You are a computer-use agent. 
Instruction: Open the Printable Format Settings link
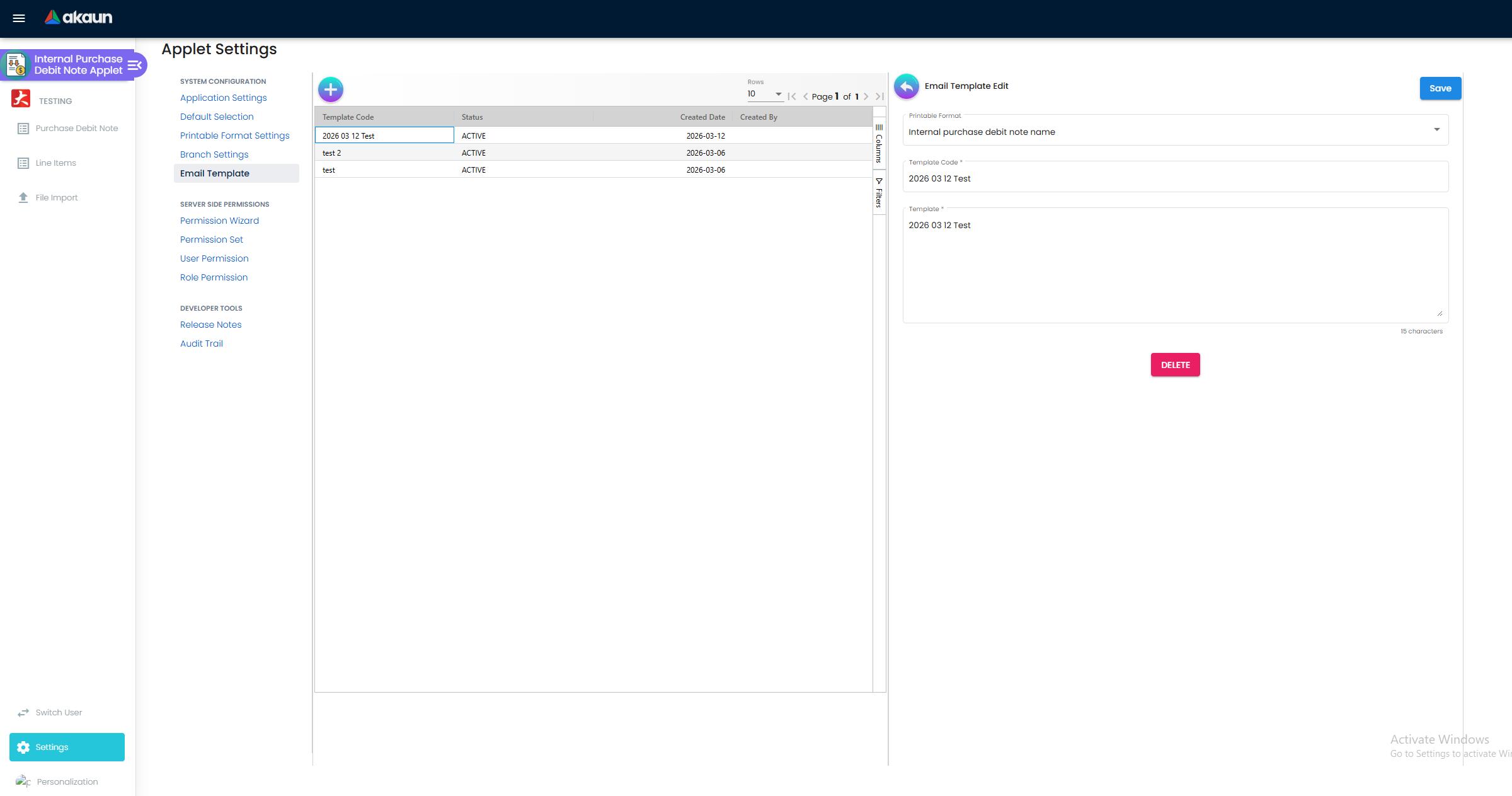235,136
